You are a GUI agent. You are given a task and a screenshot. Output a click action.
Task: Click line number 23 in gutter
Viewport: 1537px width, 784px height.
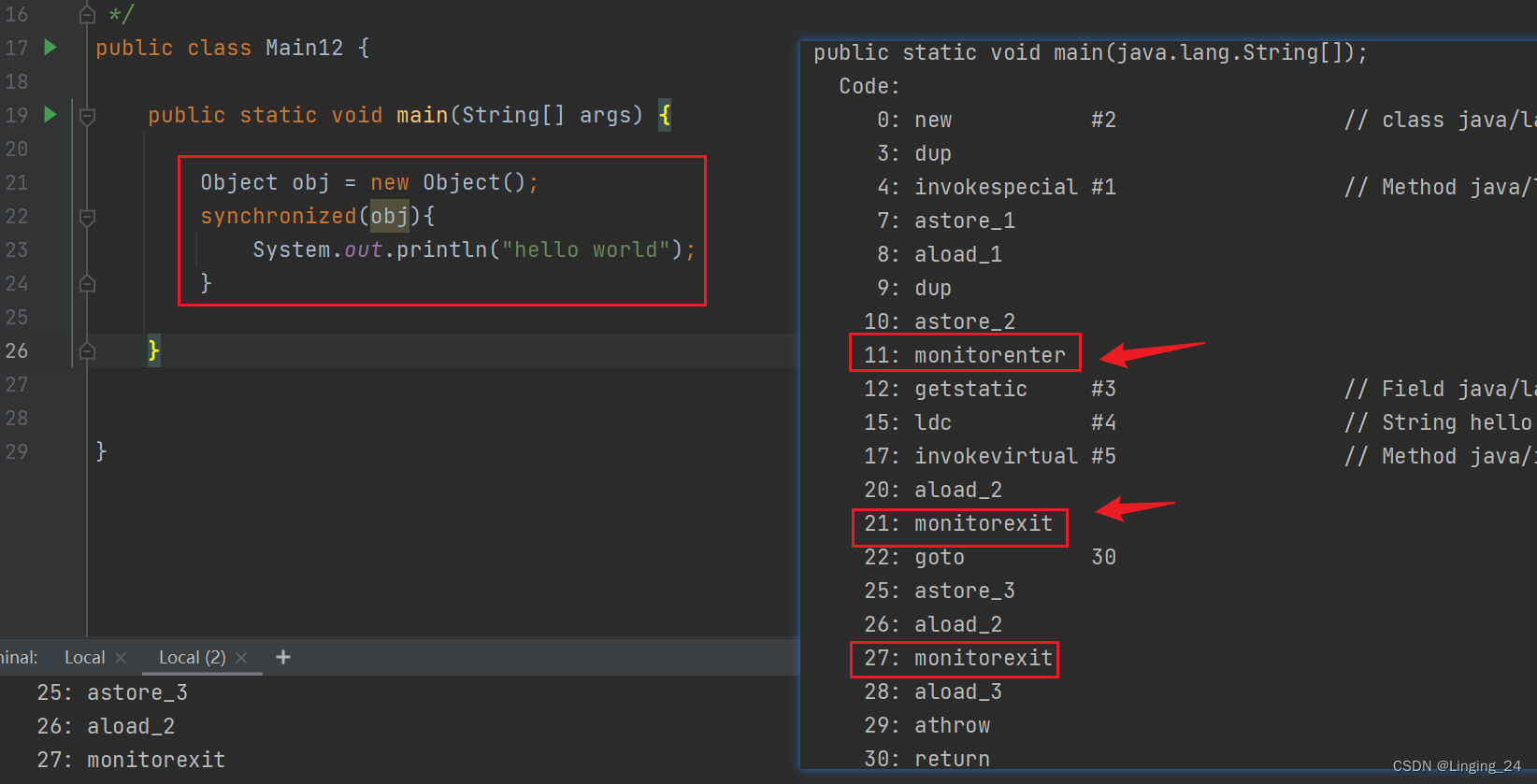point(17,249)
